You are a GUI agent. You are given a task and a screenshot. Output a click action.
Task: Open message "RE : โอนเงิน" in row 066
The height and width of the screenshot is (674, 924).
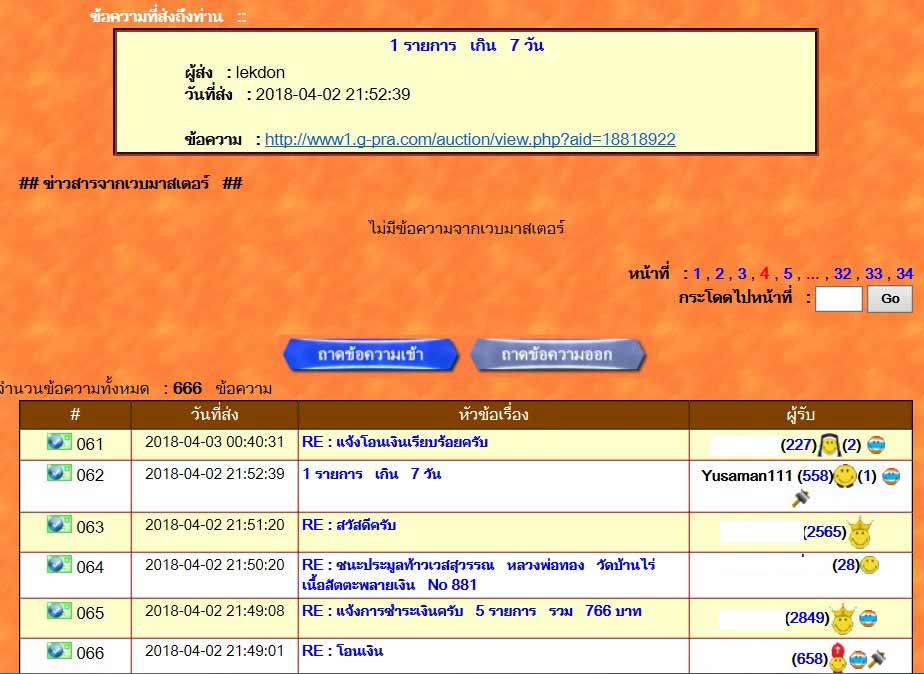(342, 651)
